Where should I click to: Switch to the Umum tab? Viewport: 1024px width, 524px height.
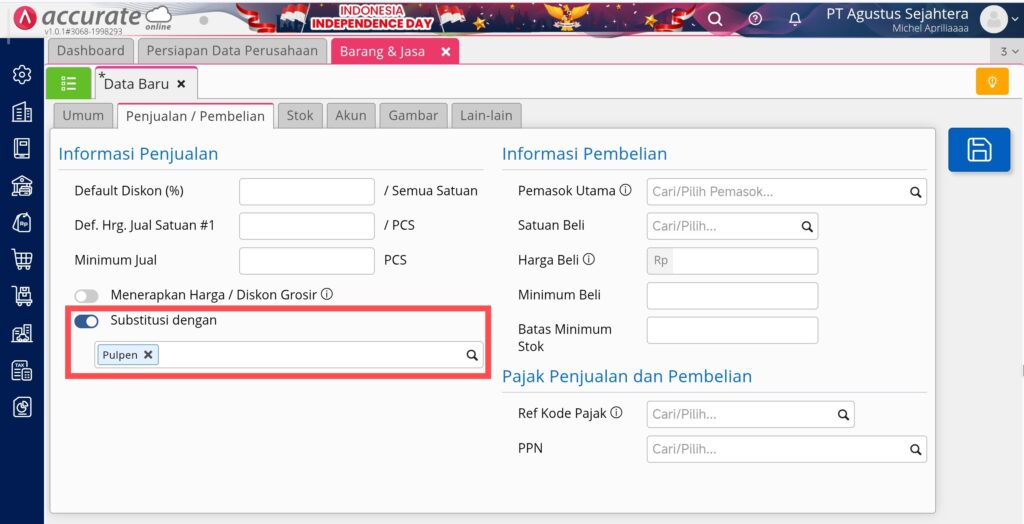[x=83, y=115]
